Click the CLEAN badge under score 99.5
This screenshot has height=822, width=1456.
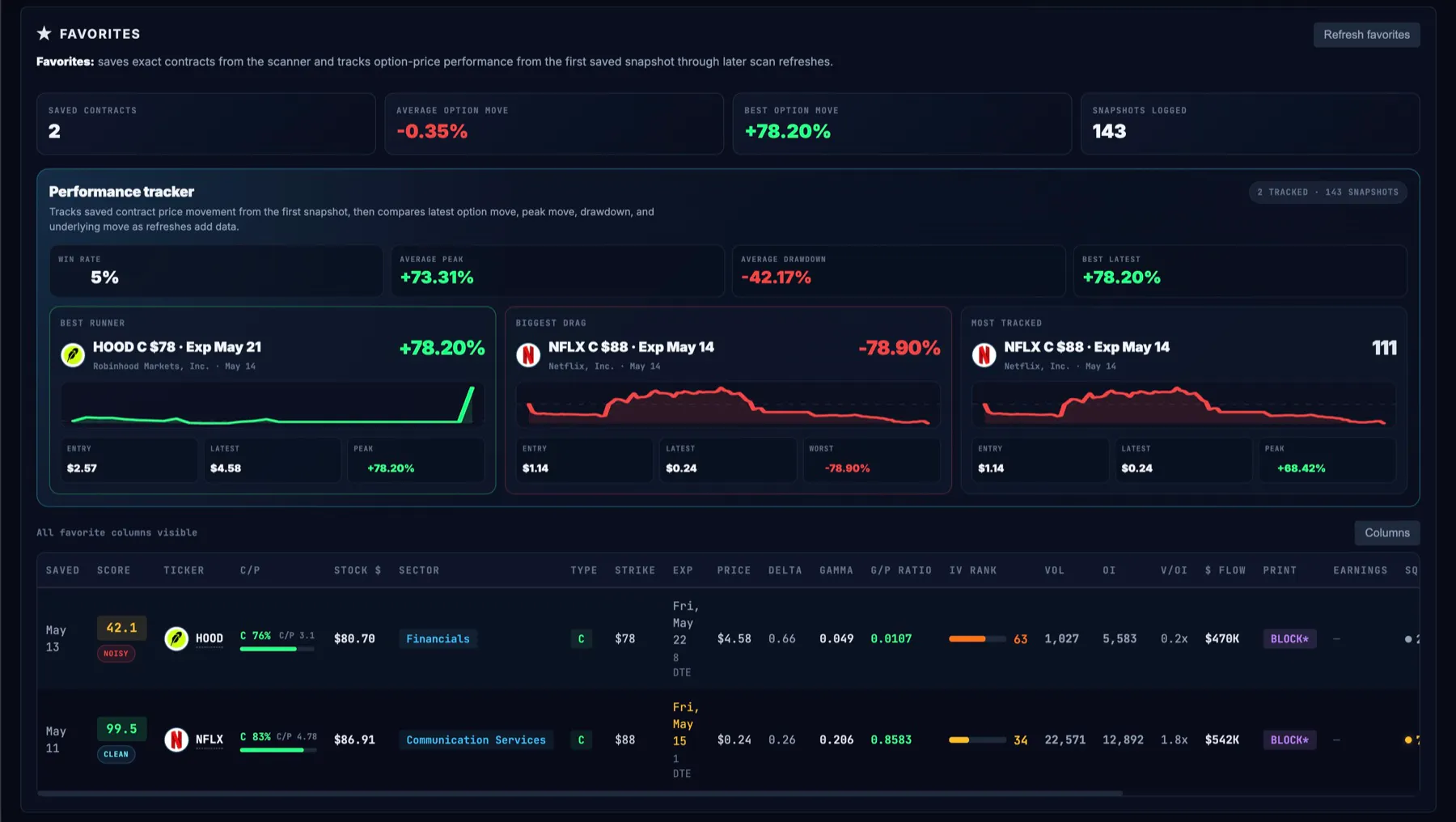pos(116,754)
